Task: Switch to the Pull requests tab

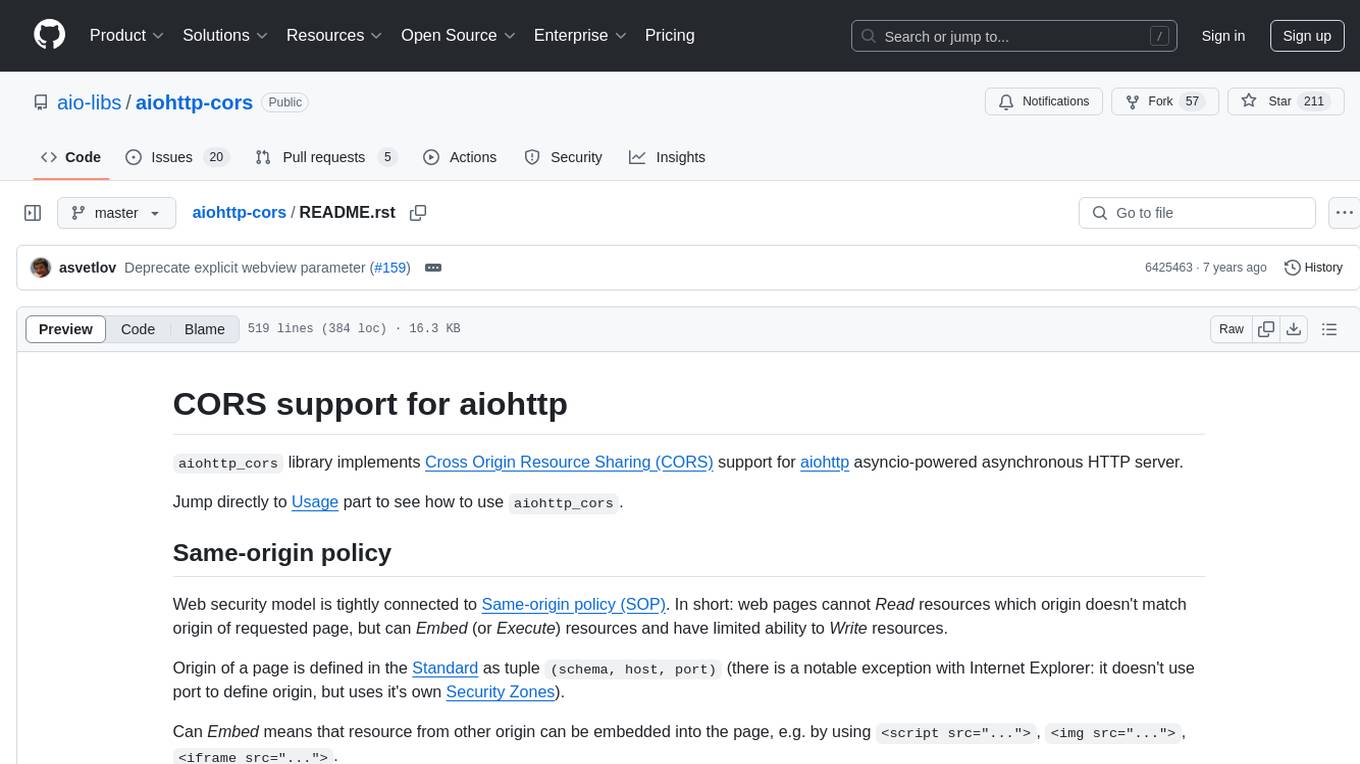Action: pyautogui.click(x=326, y=157)
